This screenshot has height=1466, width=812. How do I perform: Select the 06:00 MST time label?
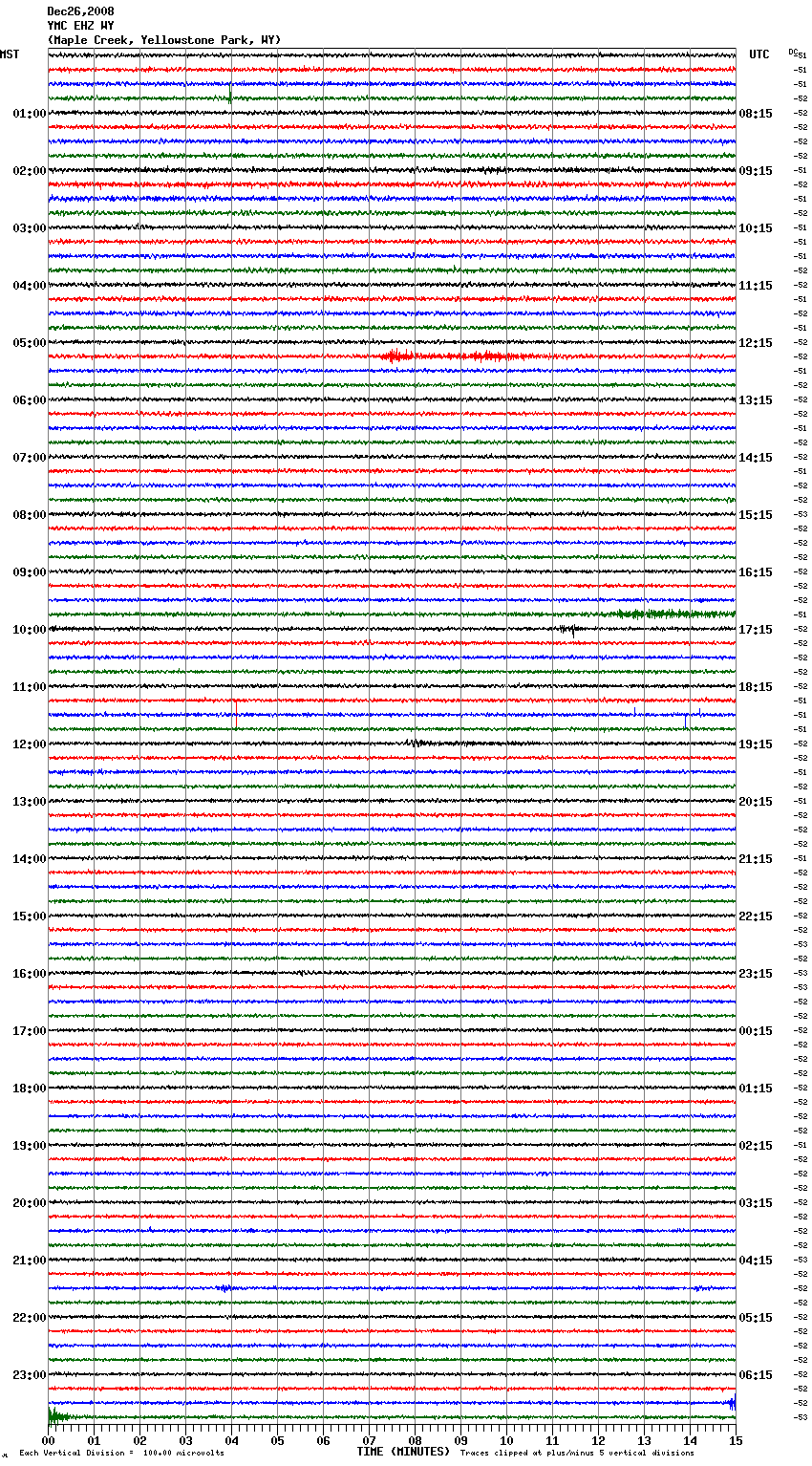click(x=29, y=400)
